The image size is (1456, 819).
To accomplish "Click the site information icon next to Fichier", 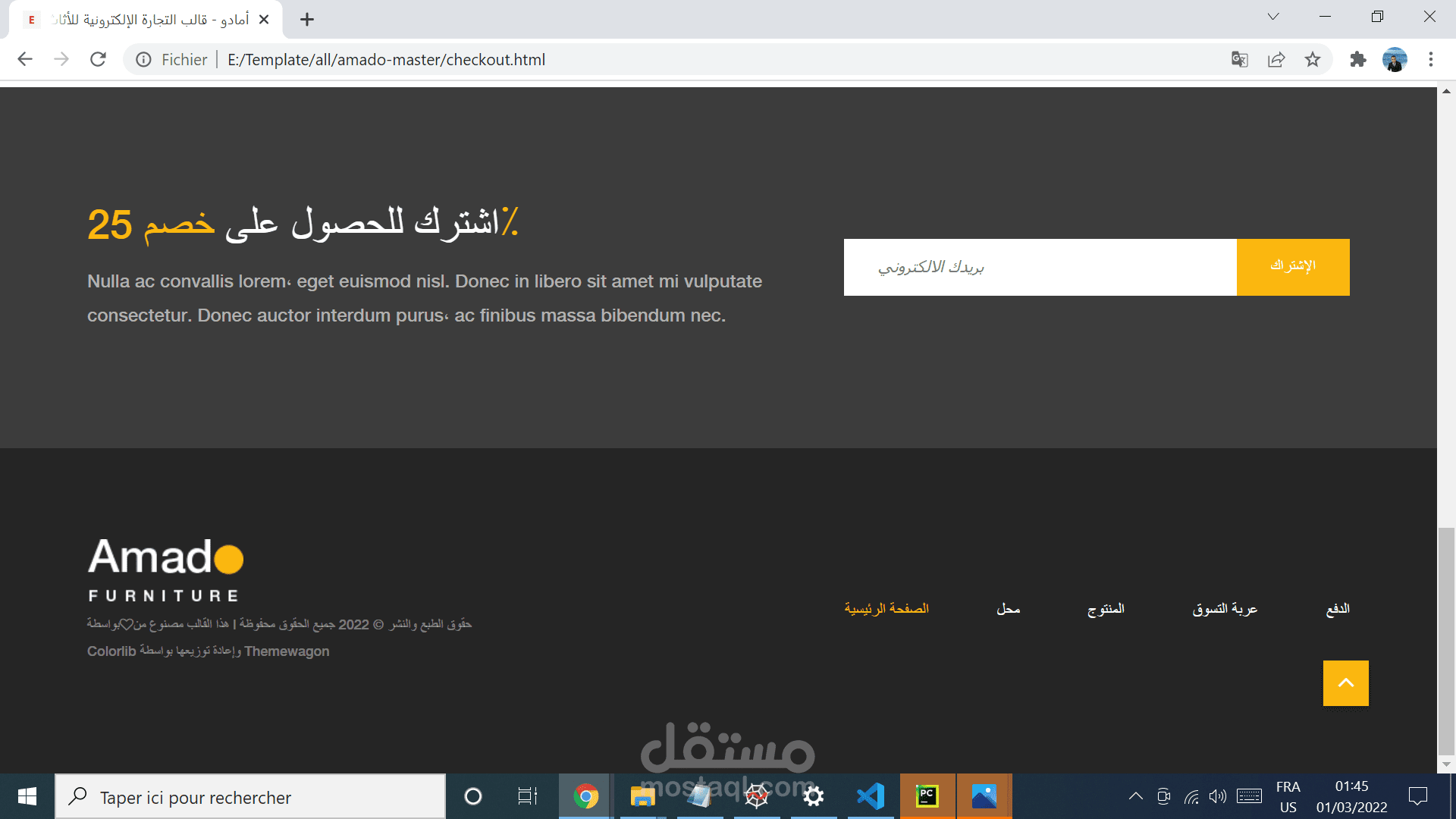I will 143,59.
